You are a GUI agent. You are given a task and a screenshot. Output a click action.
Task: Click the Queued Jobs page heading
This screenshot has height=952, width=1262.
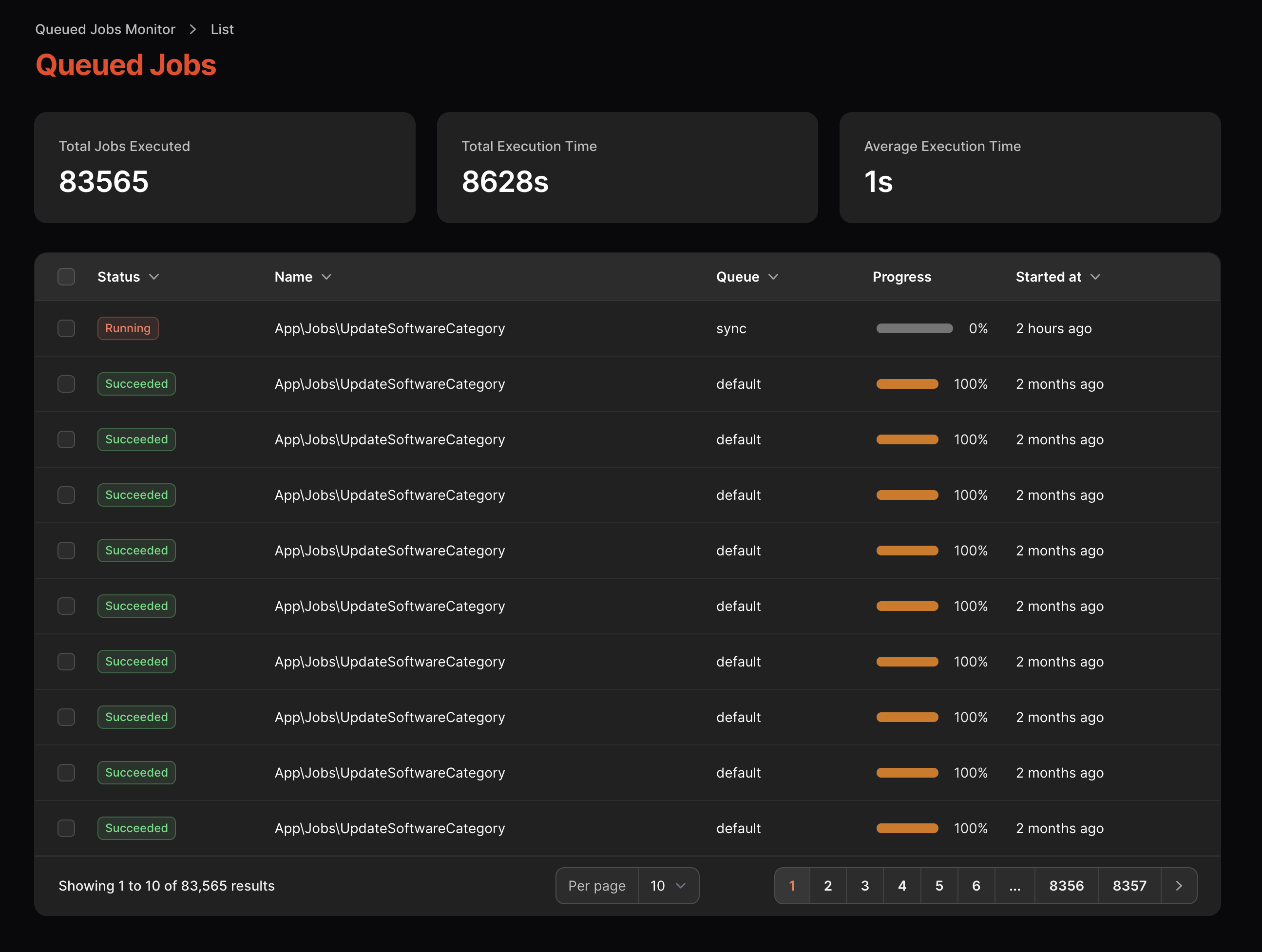pyautogui.click(x=126, y=64)
